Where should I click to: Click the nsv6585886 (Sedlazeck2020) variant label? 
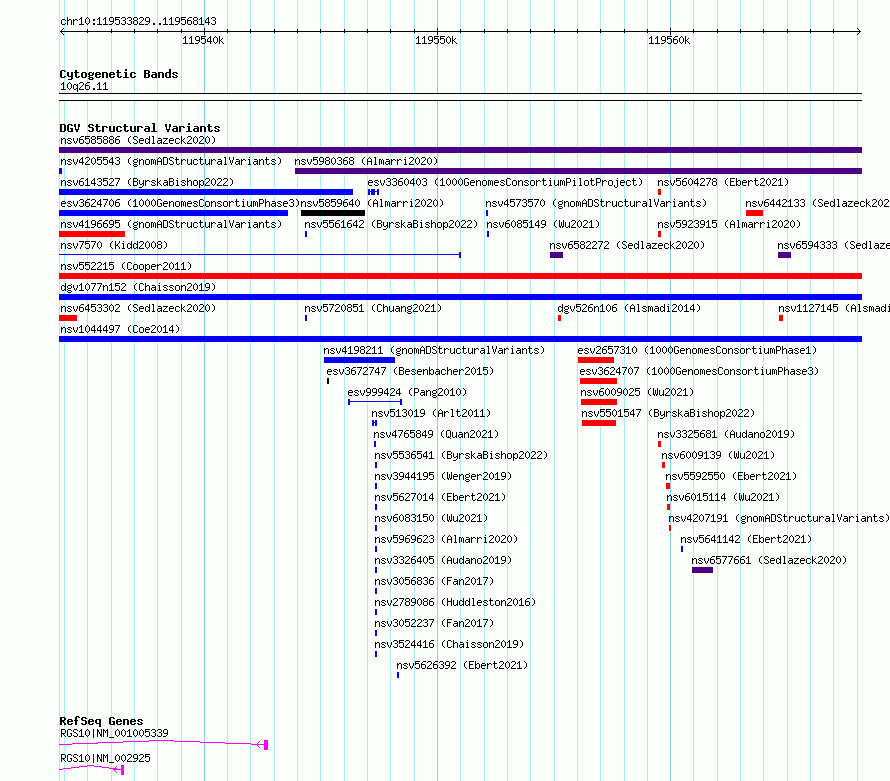tap(138, 140)
